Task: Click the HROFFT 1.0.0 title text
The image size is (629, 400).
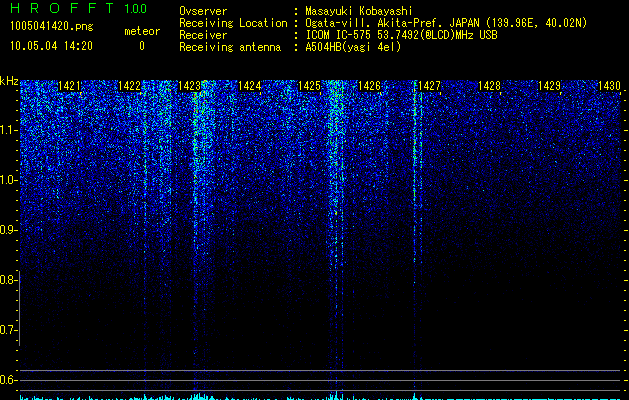Action: [79, 8]
